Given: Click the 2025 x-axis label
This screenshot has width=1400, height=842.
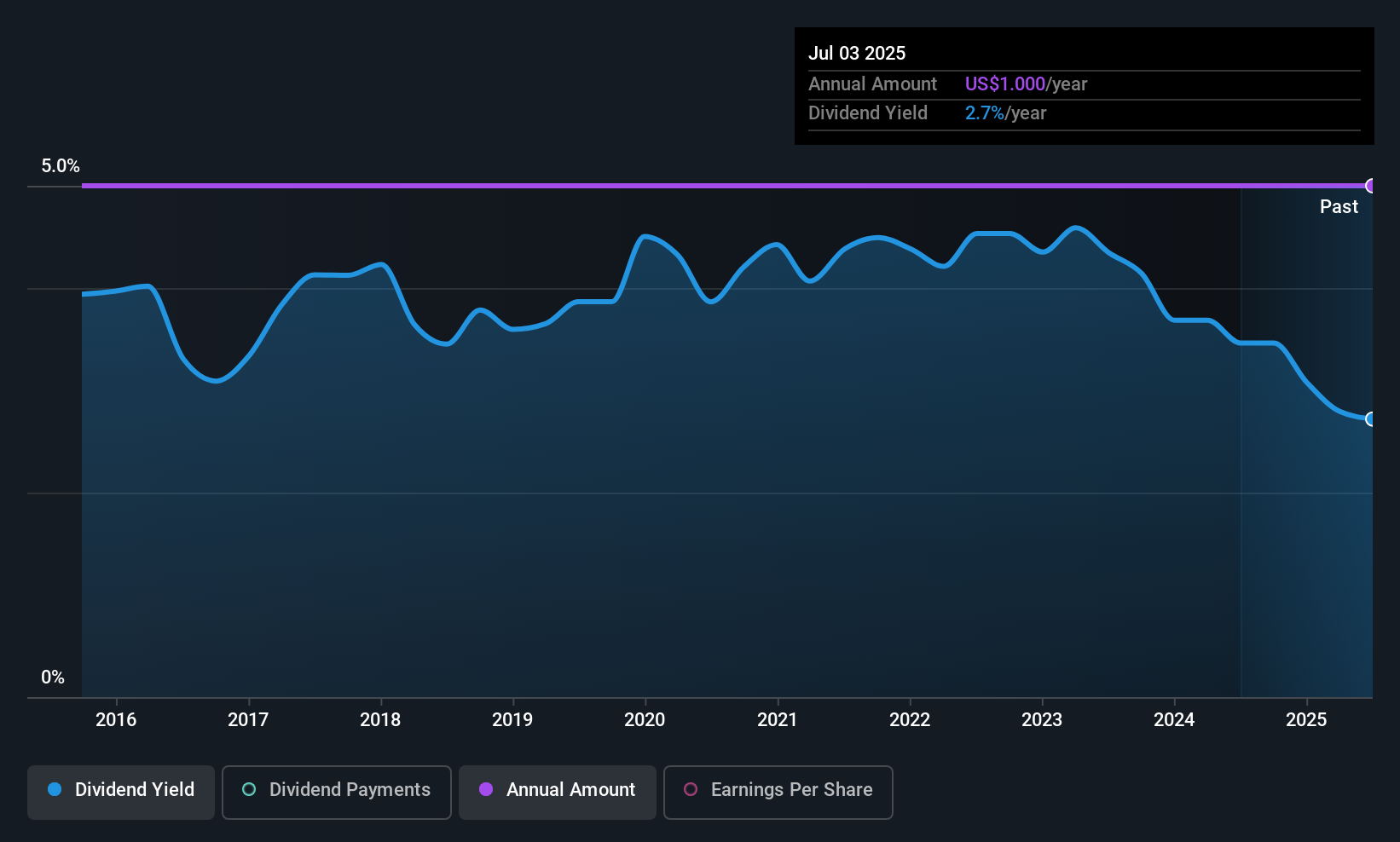Looking at the screenshot, I should (x=1306, y=719).
